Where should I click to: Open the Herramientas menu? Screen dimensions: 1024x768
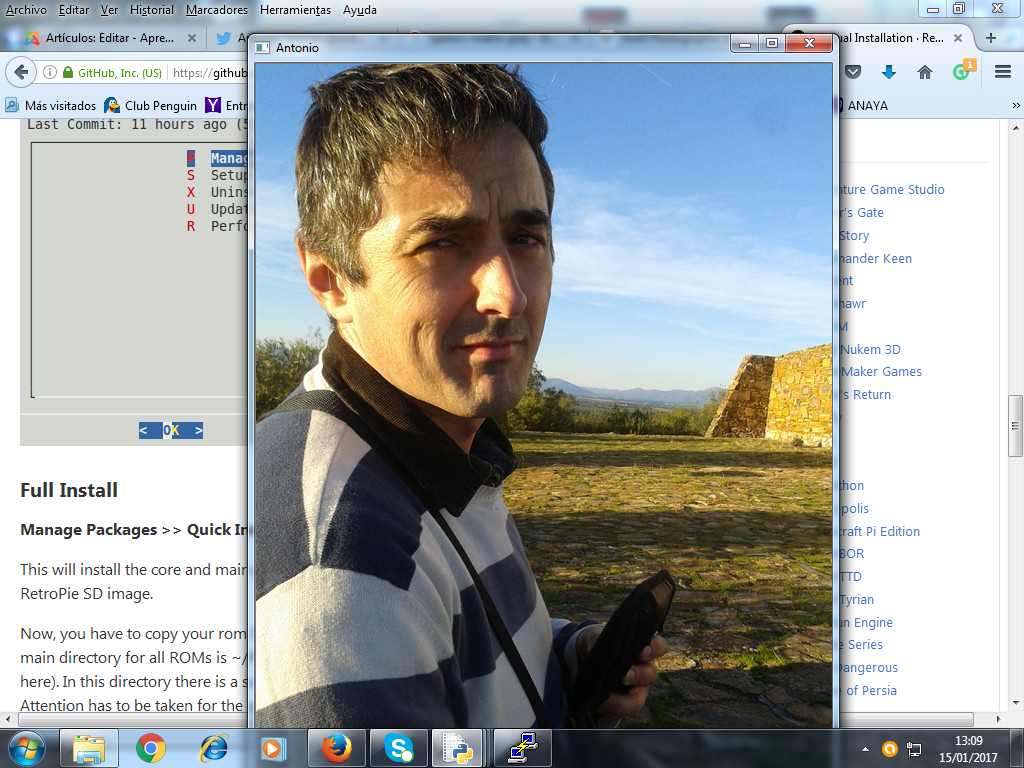[295, 10]
